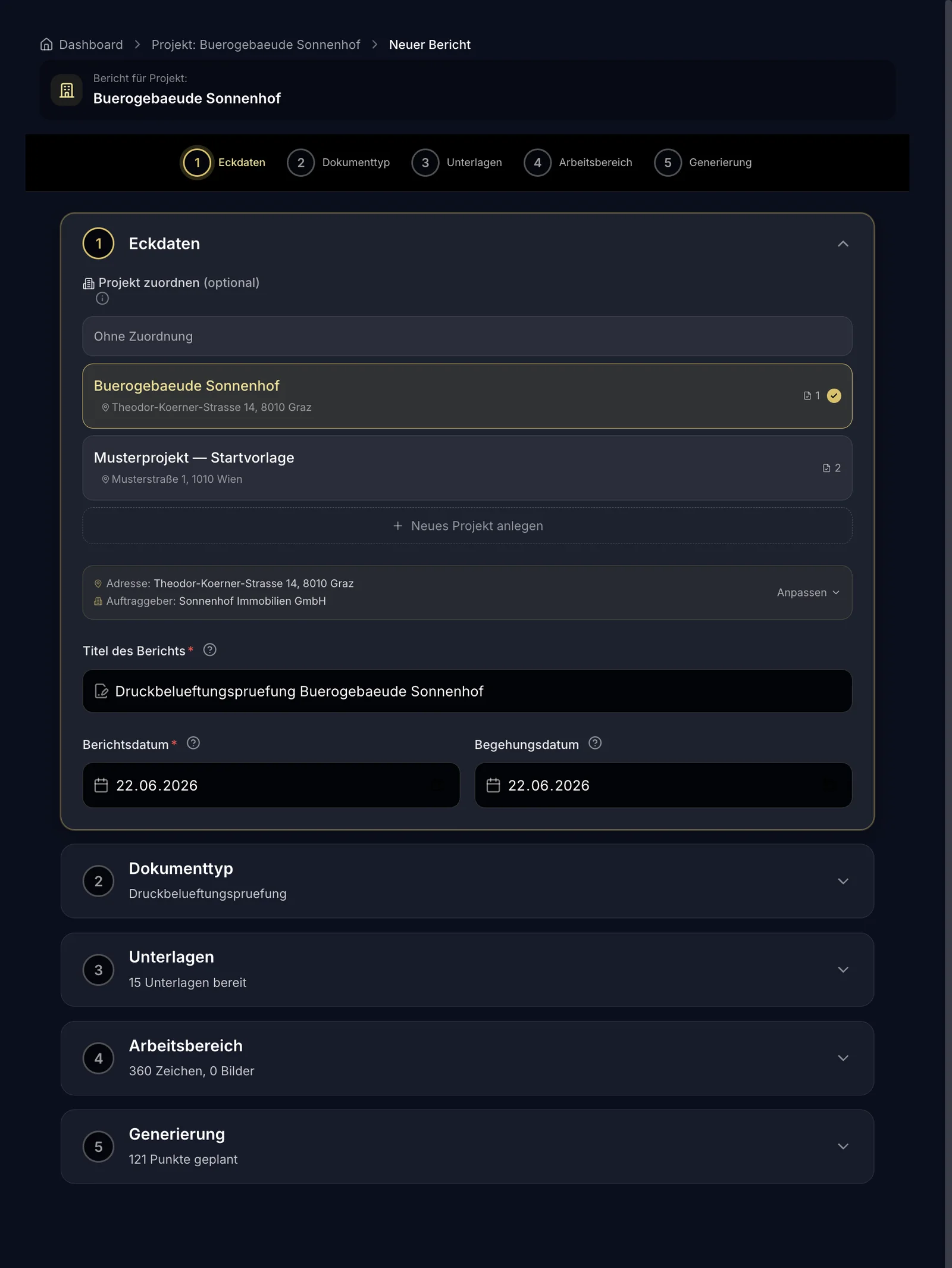This screenshot has width=952, height=1268.
Task: Click the number 4 circle of Arbeitsbereich section
Action: 99,1058
